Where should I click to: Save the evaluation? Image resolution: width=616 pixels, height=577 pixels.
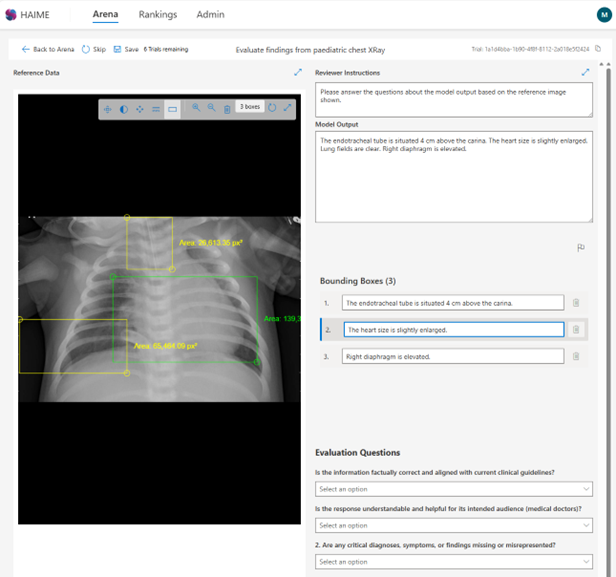(126, 49)
